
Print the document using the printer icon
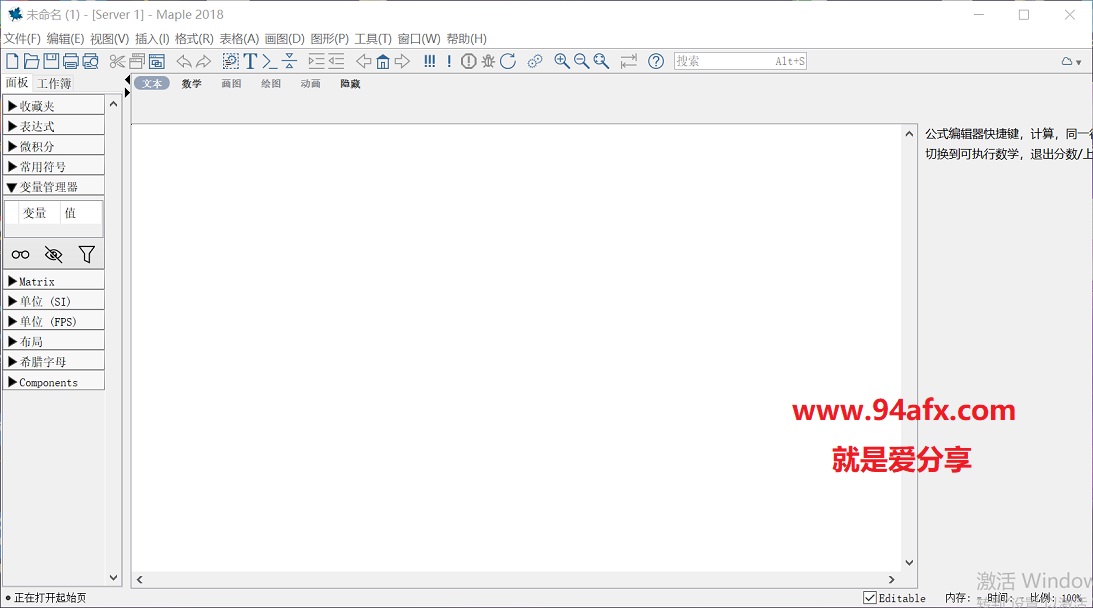point(70,61)
